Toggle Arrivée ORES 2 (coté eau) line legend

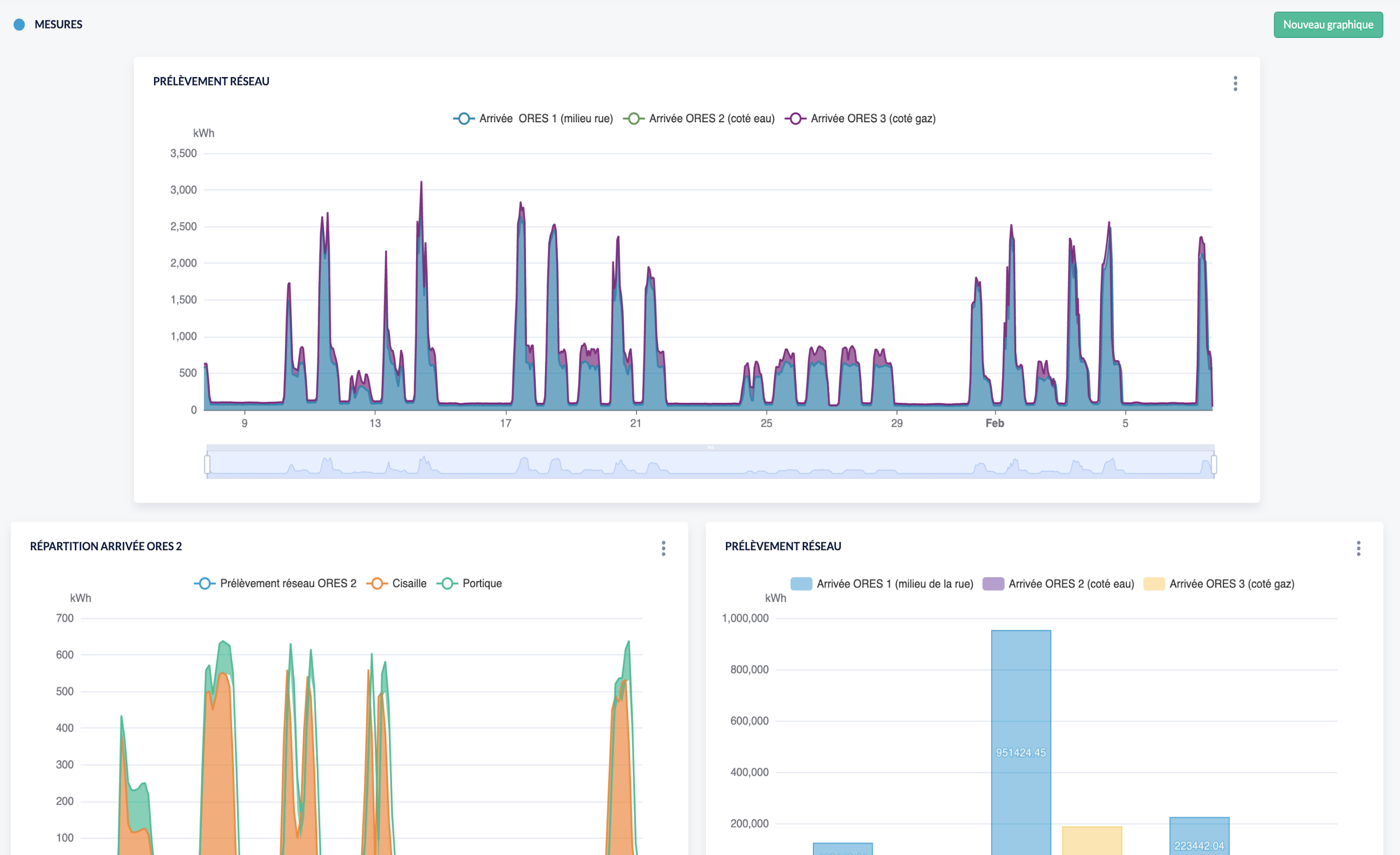699,119
